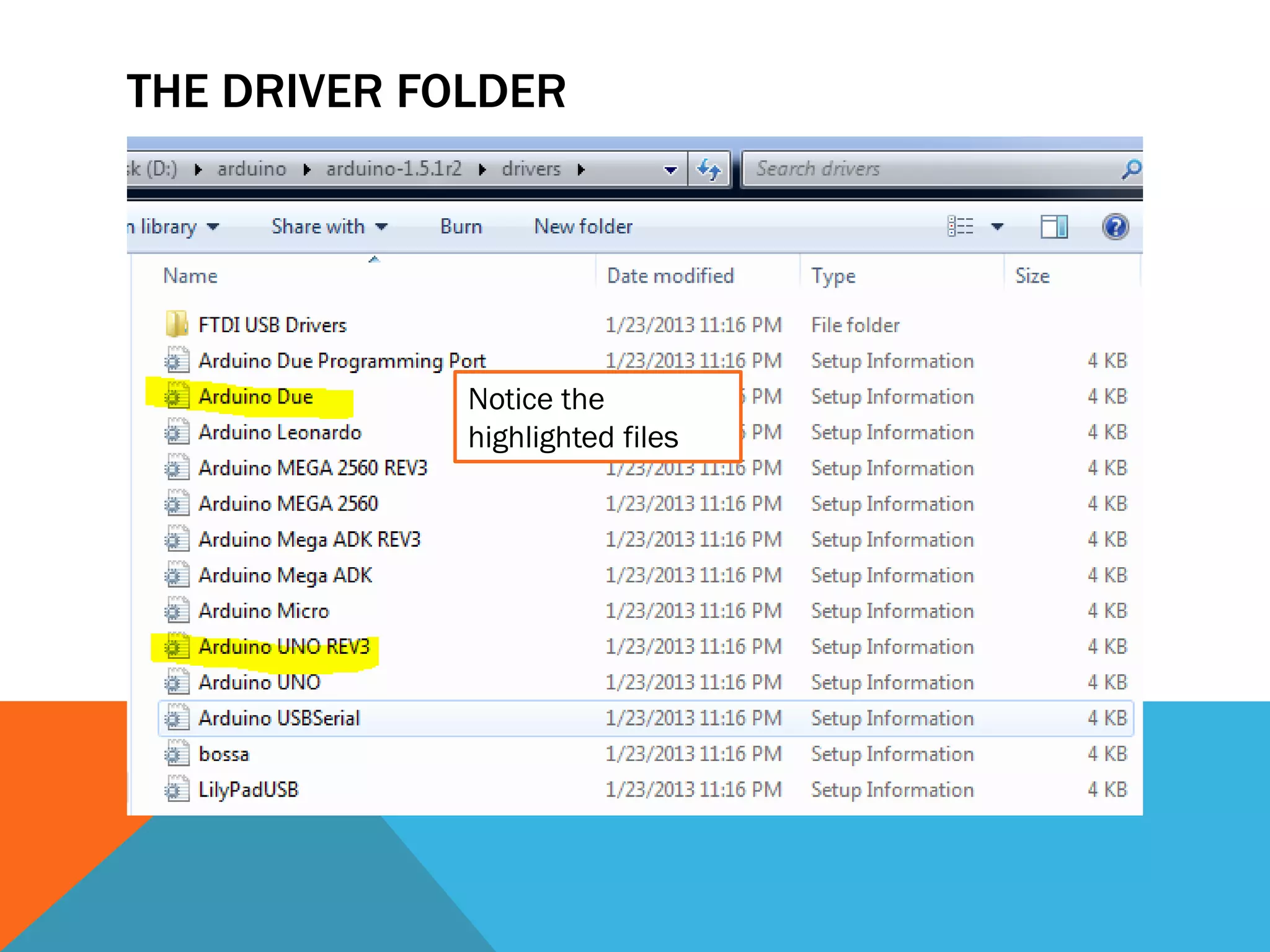The width and height of the screenshot is (1270, 952).
Task: Select the Arduino Mega ADK filename
Action: pyautogui.click(x=285, y=576)
